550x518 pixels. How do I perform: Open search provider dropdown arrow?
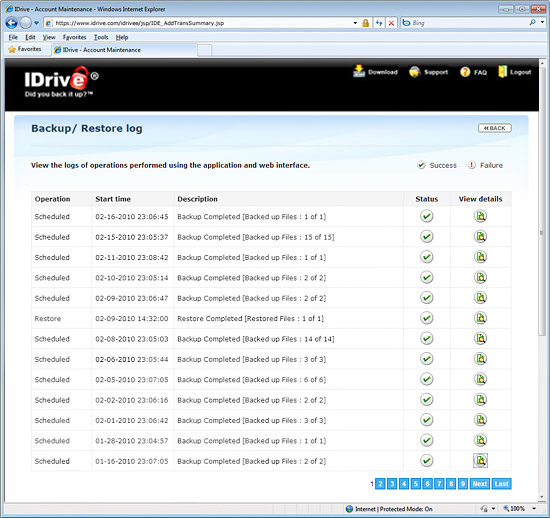coord(542,23)
